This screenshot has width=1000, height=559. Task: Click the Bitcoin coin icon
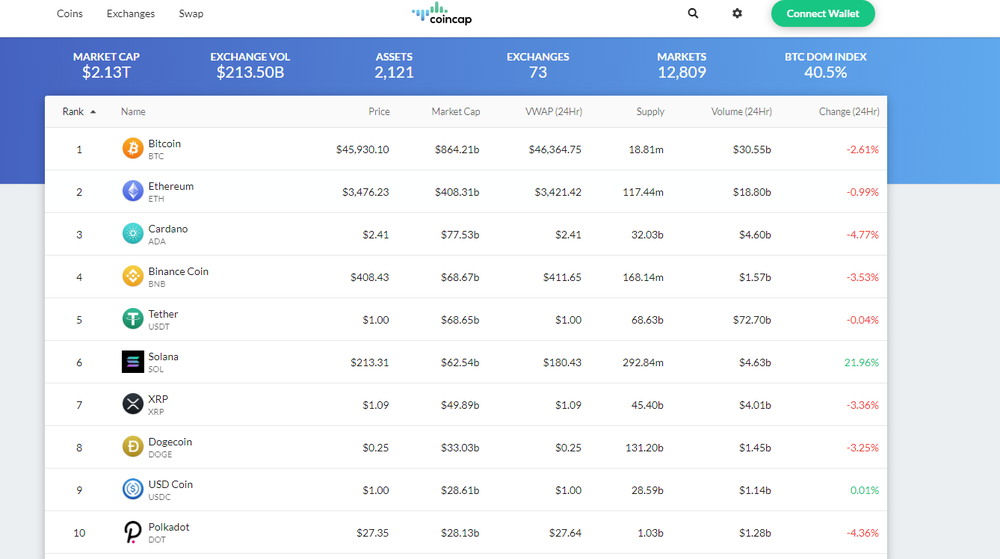pyautogui.click(x=133, y=149)
